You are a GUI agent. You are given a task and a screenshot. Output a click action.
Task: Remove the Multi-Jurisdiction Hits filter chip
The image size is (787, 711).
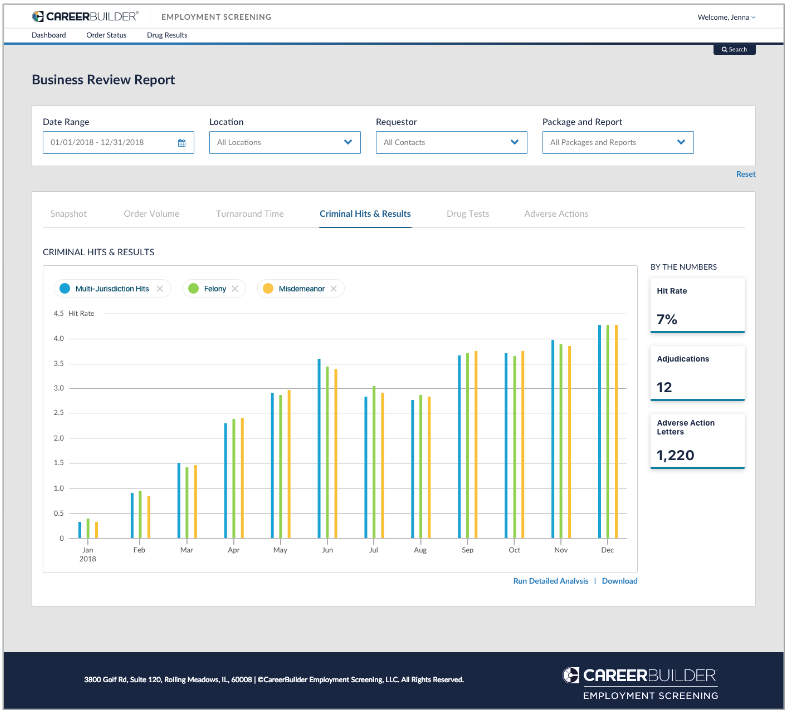pyautogui.click(x=160, y=289)
